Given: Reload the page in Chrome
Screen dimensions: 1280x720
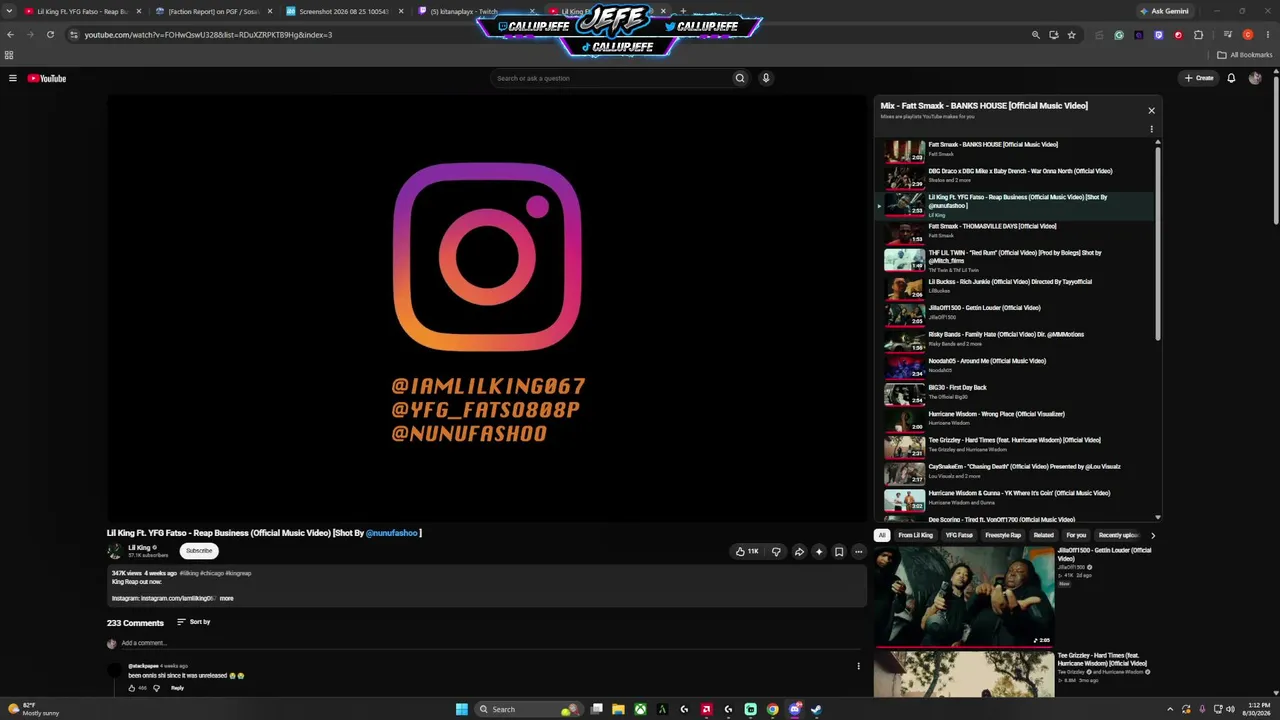Looking at the screenshot, I should tap(50, 35).
